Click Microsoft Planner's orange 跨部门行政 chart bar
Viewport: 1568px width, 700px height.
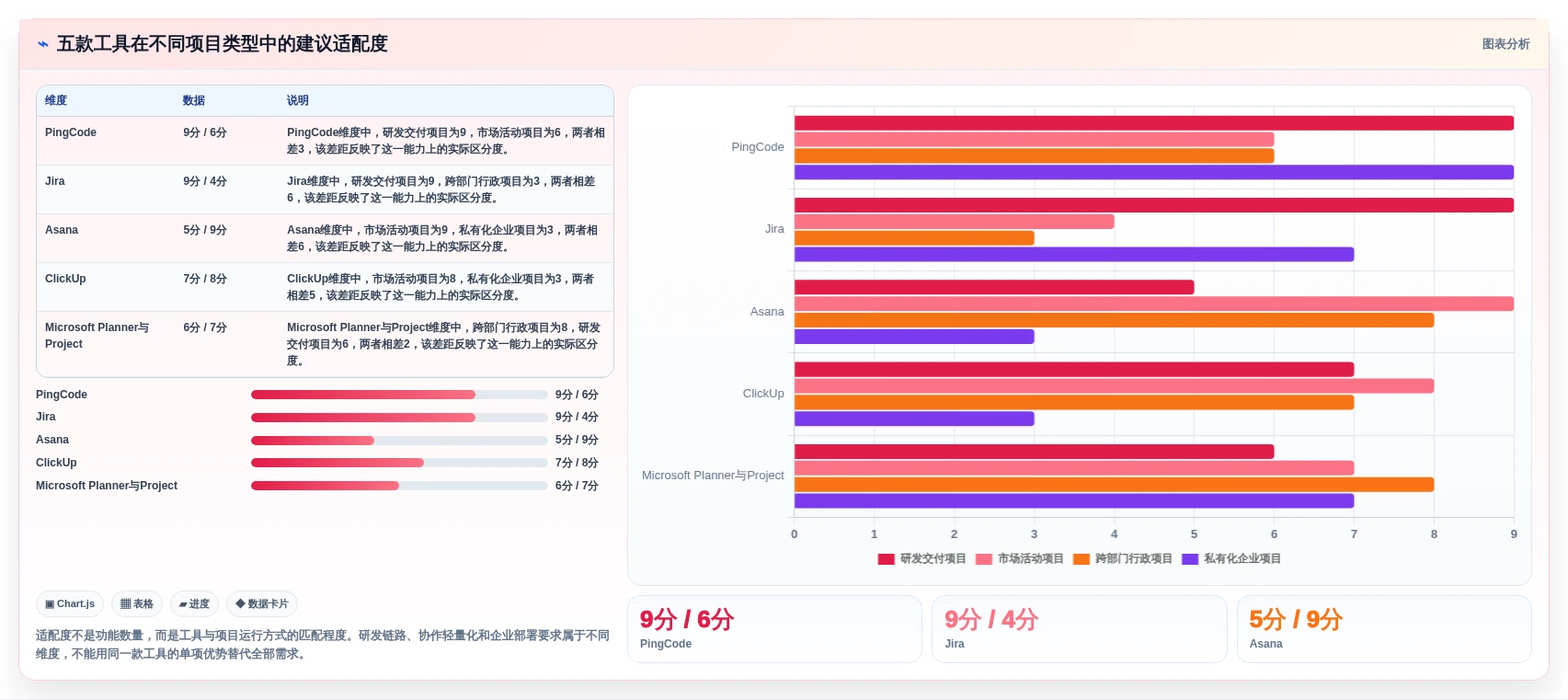point(1114,485)
